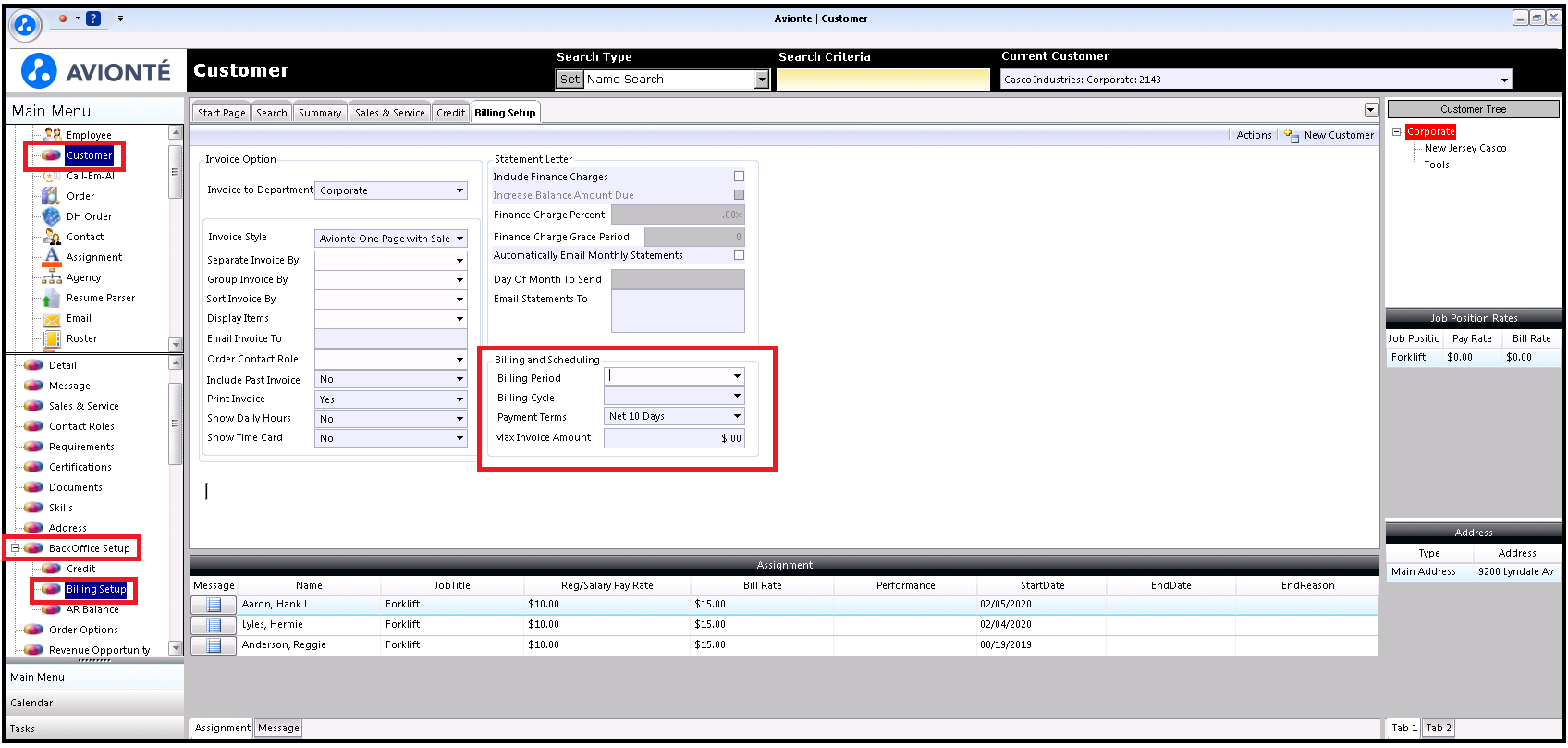Open the Message section icon
Viewport: 1568px width, 748px height.
pos(34,386)
